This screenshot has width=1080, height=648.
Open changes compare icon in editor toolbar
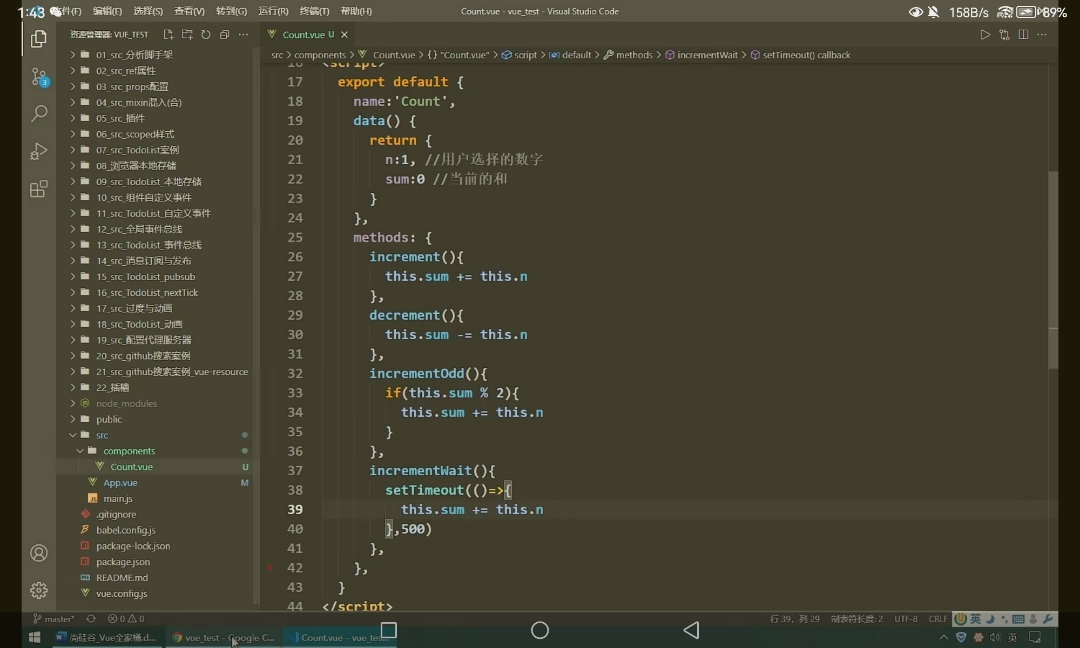(x=1004, y=34)
